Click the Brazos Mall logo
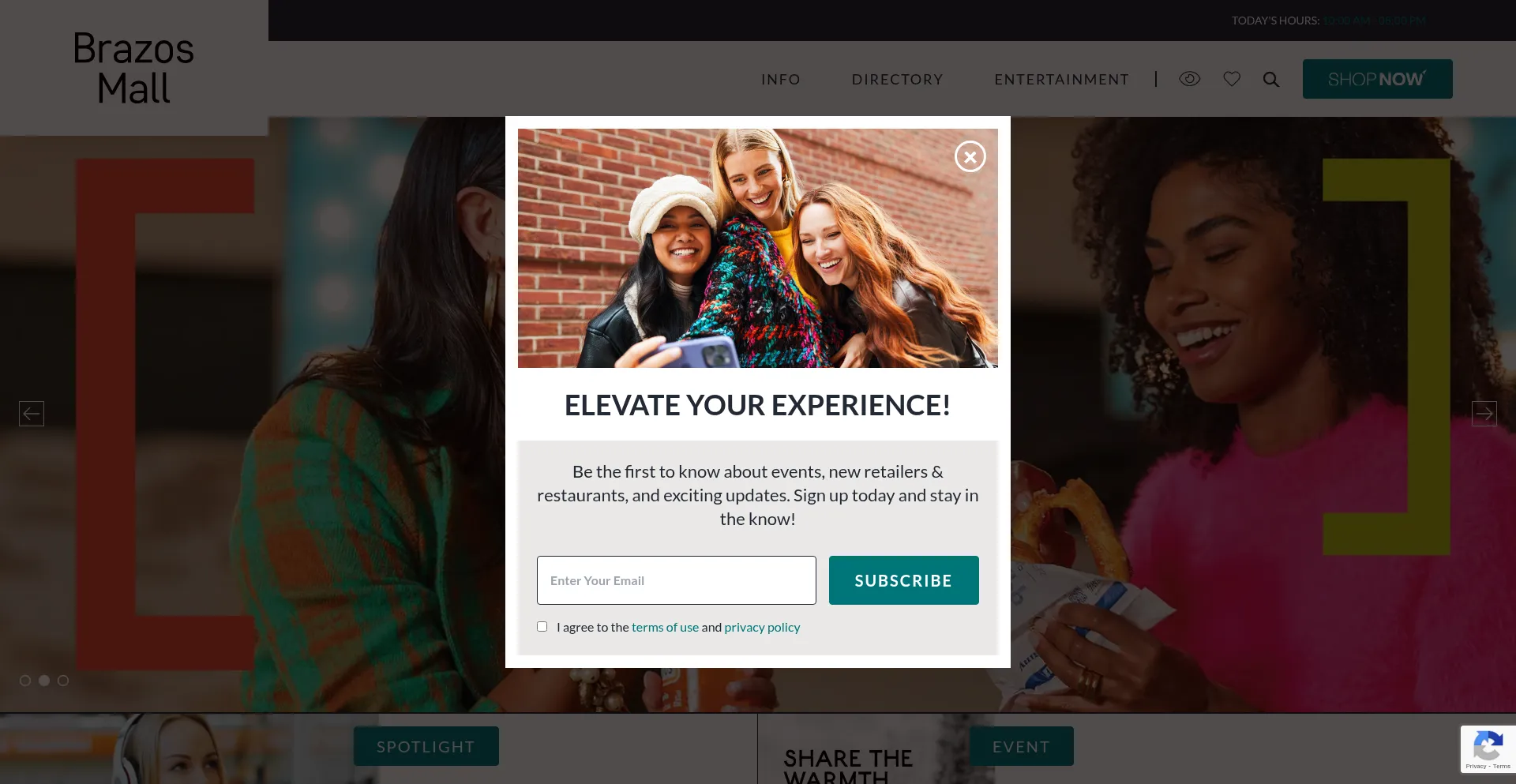 tap(133, 68)
